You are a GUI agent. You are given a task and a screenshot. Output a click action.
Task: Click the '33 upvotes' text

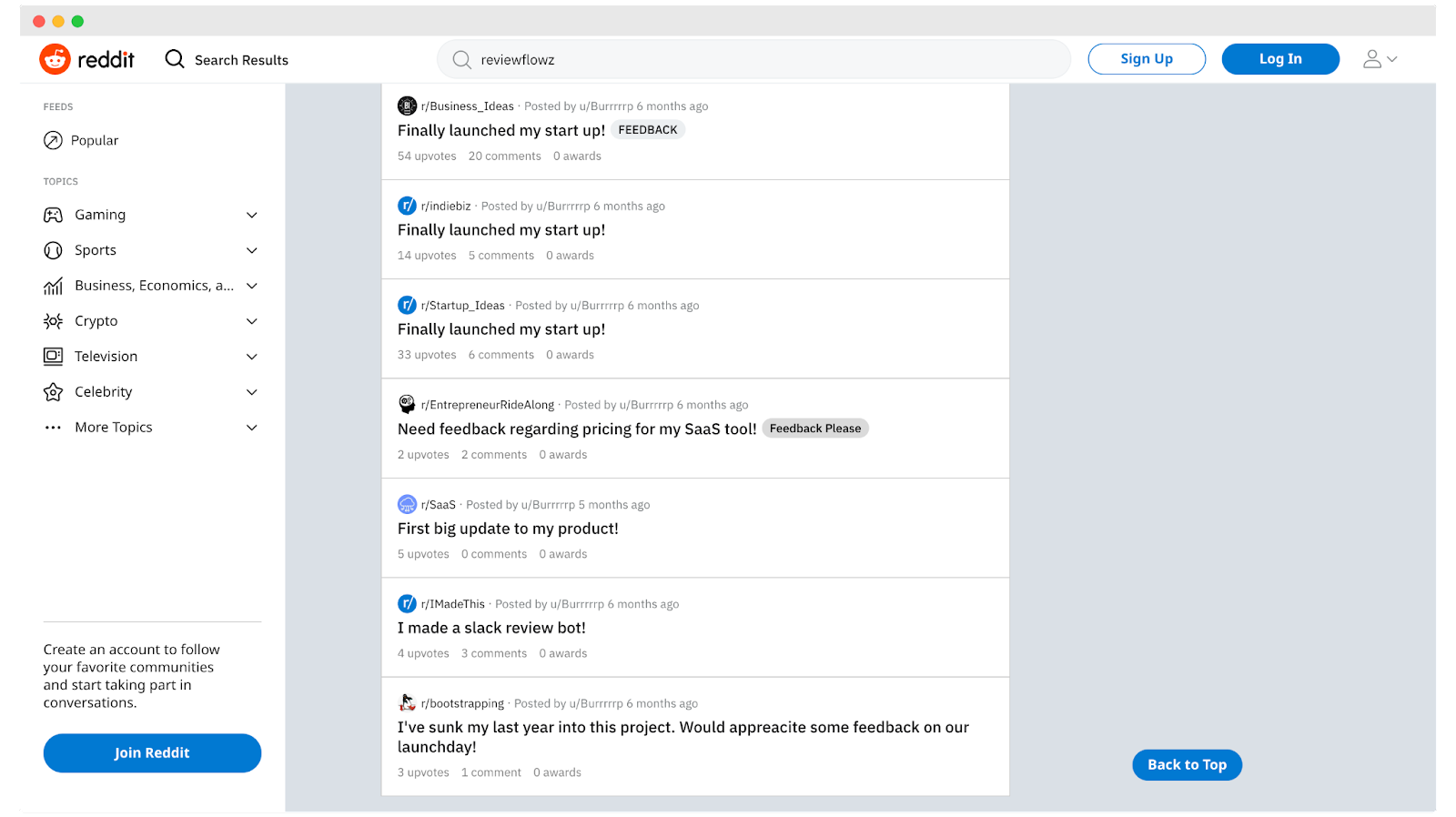click(x=427, y=355)
